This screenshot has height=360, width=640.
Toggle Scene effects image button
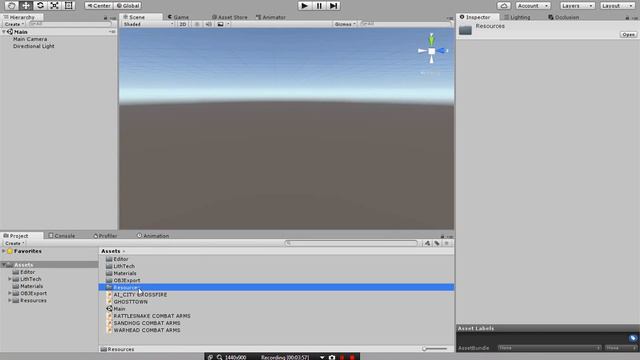220,24
